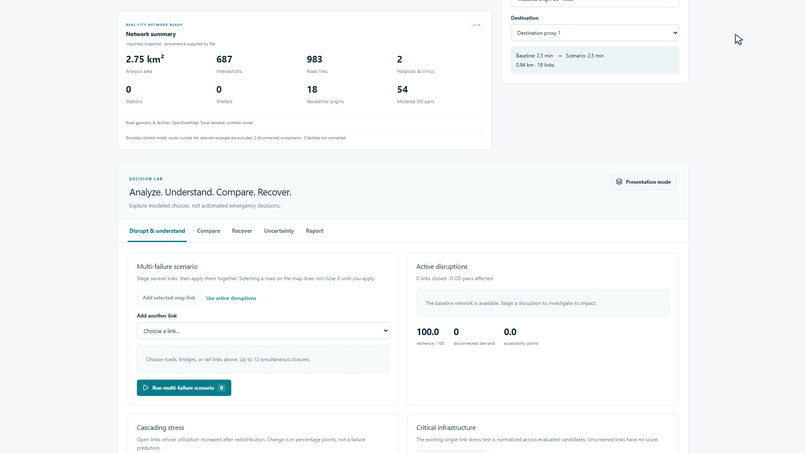806x453 pixels.
Task: Click the disconnected demand value
Action: pos(456,332)
